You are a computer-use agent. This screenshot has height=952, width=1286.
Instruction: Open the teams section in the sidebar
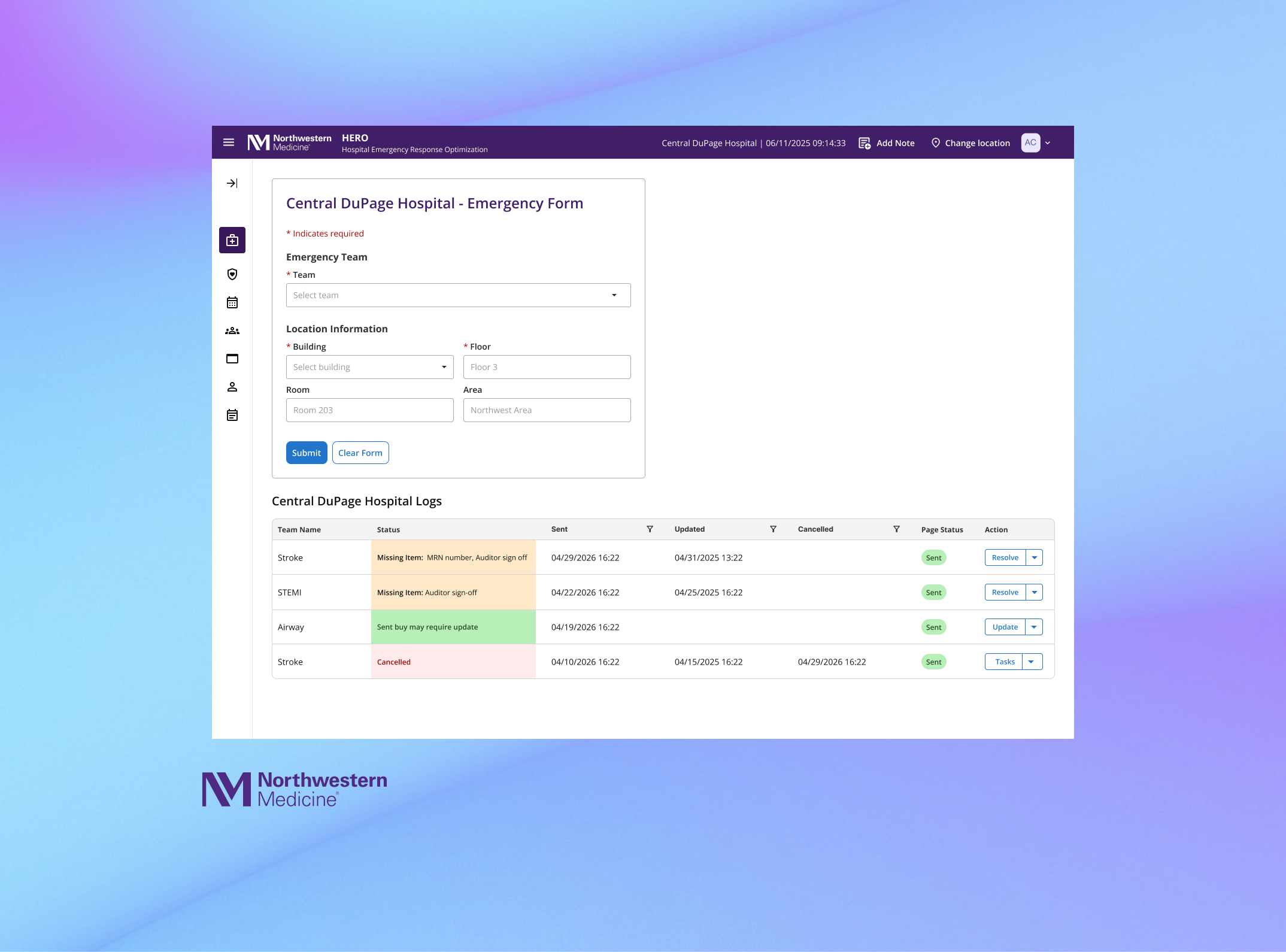[232, 331]
